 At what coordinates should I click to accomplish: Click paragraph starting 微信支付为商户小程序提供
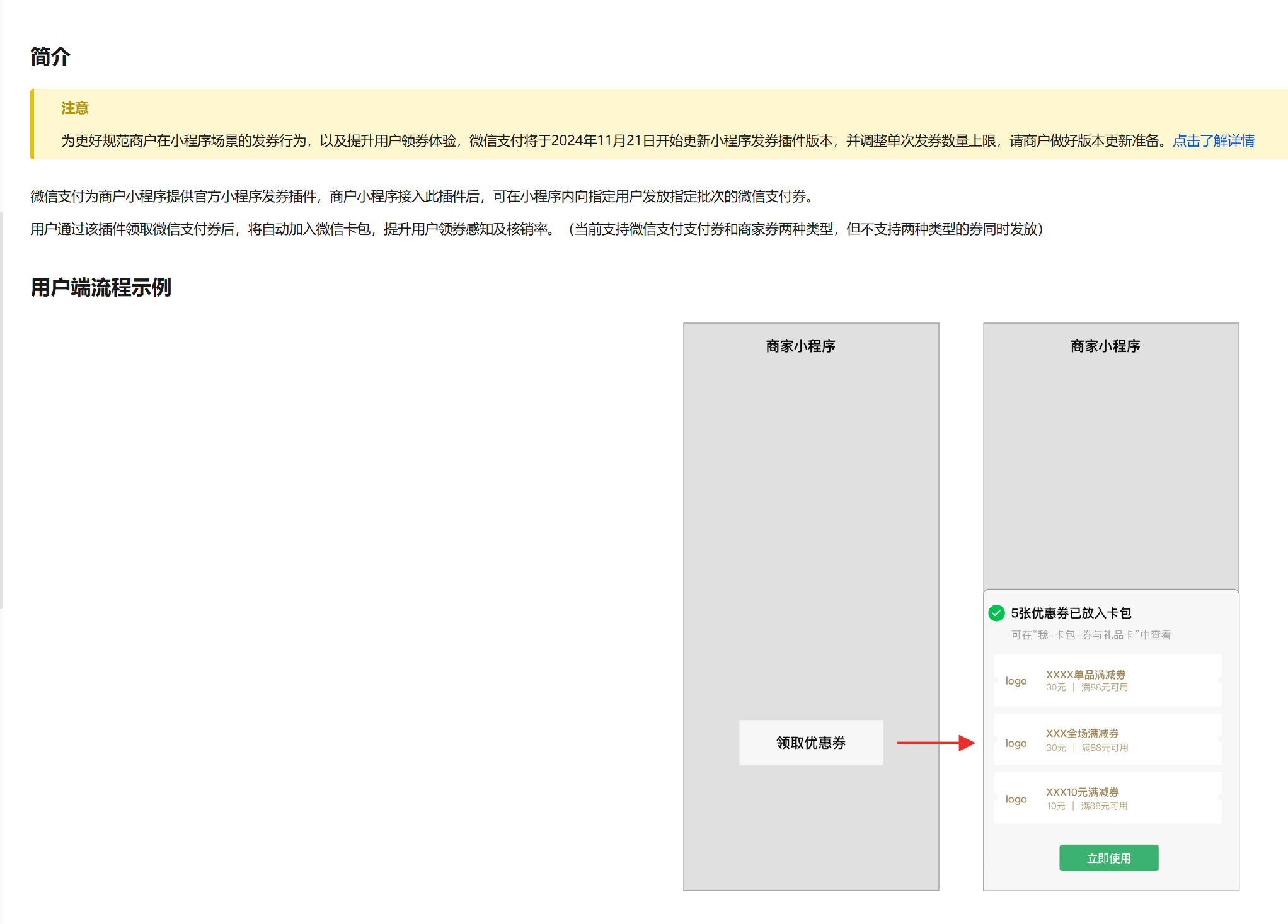(423, 197)
